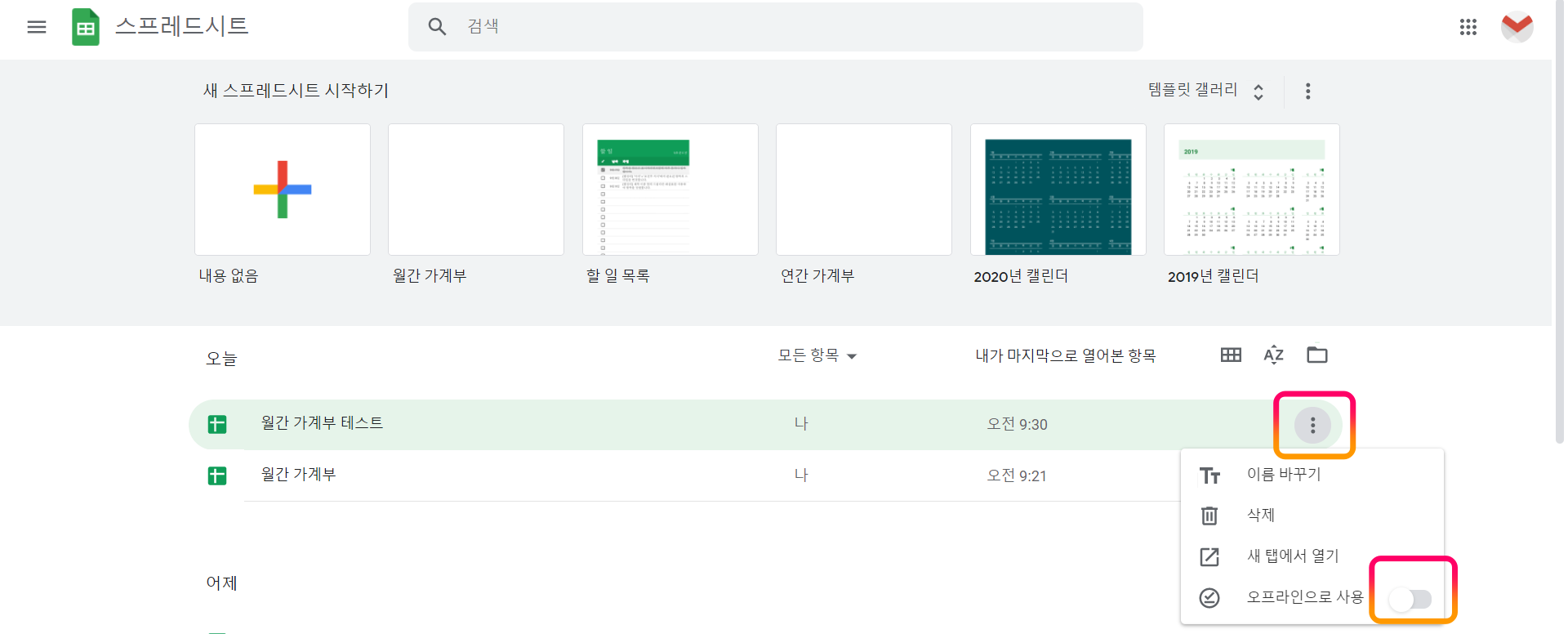This screenshot has width=1568, height=634.
Task: Open the file picker folder icon
Action: 1316,355
